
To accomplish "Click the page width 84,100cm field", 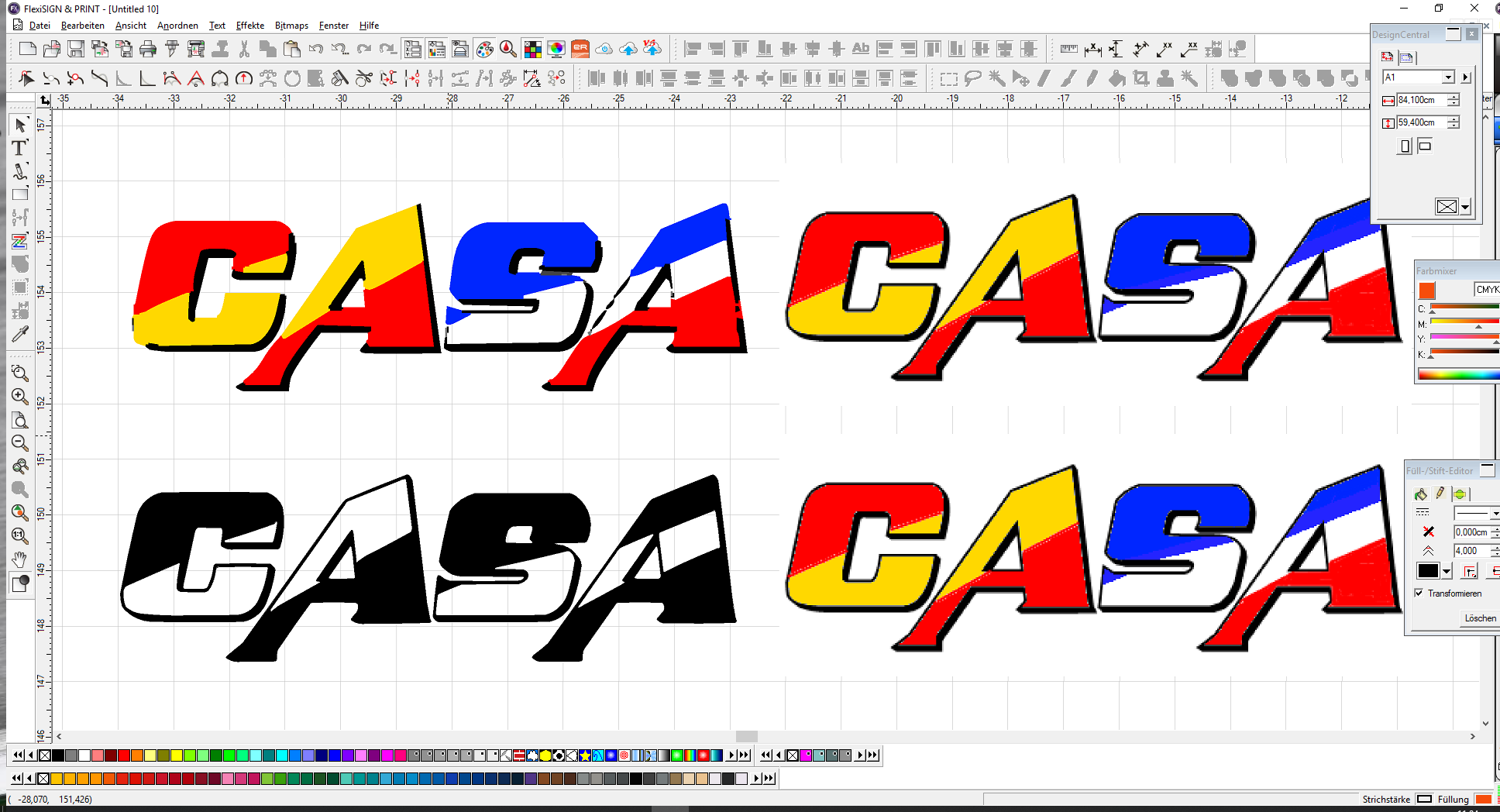I will pos(1419,100).
